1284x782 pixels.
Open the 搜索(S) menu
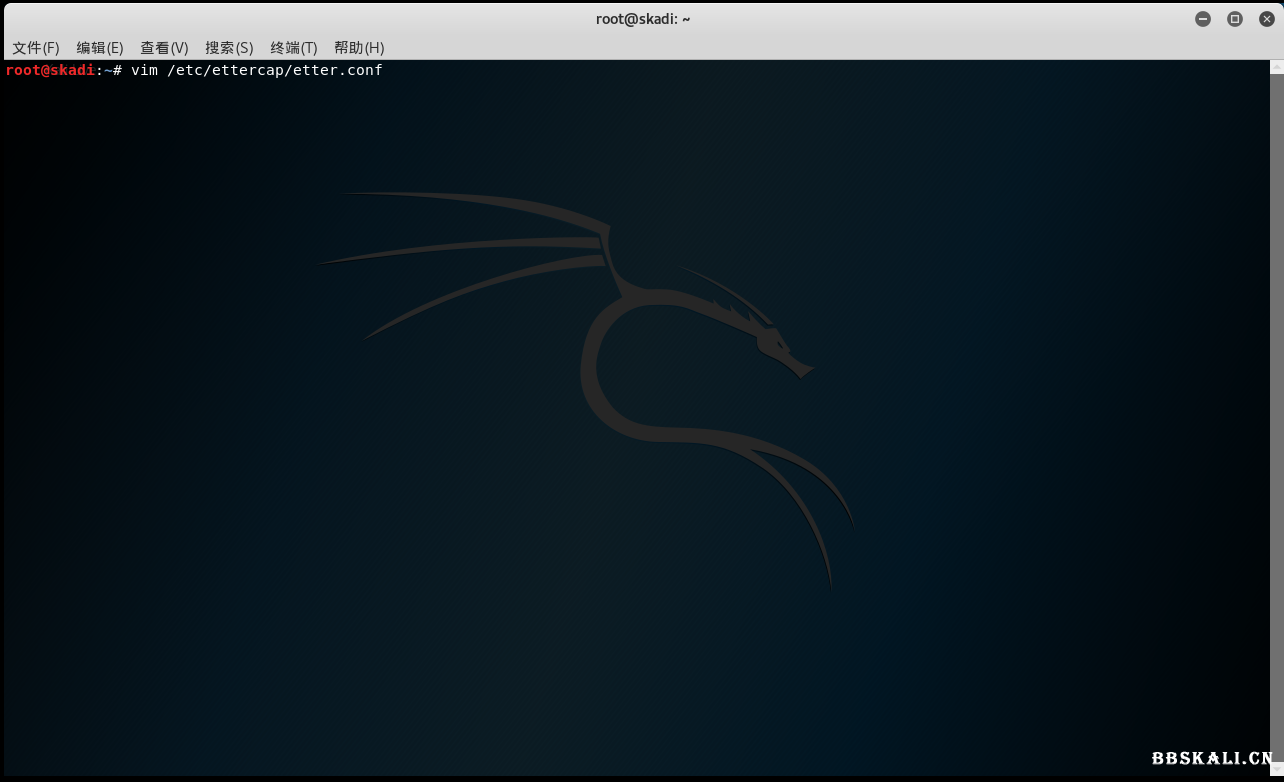point(229,48)
